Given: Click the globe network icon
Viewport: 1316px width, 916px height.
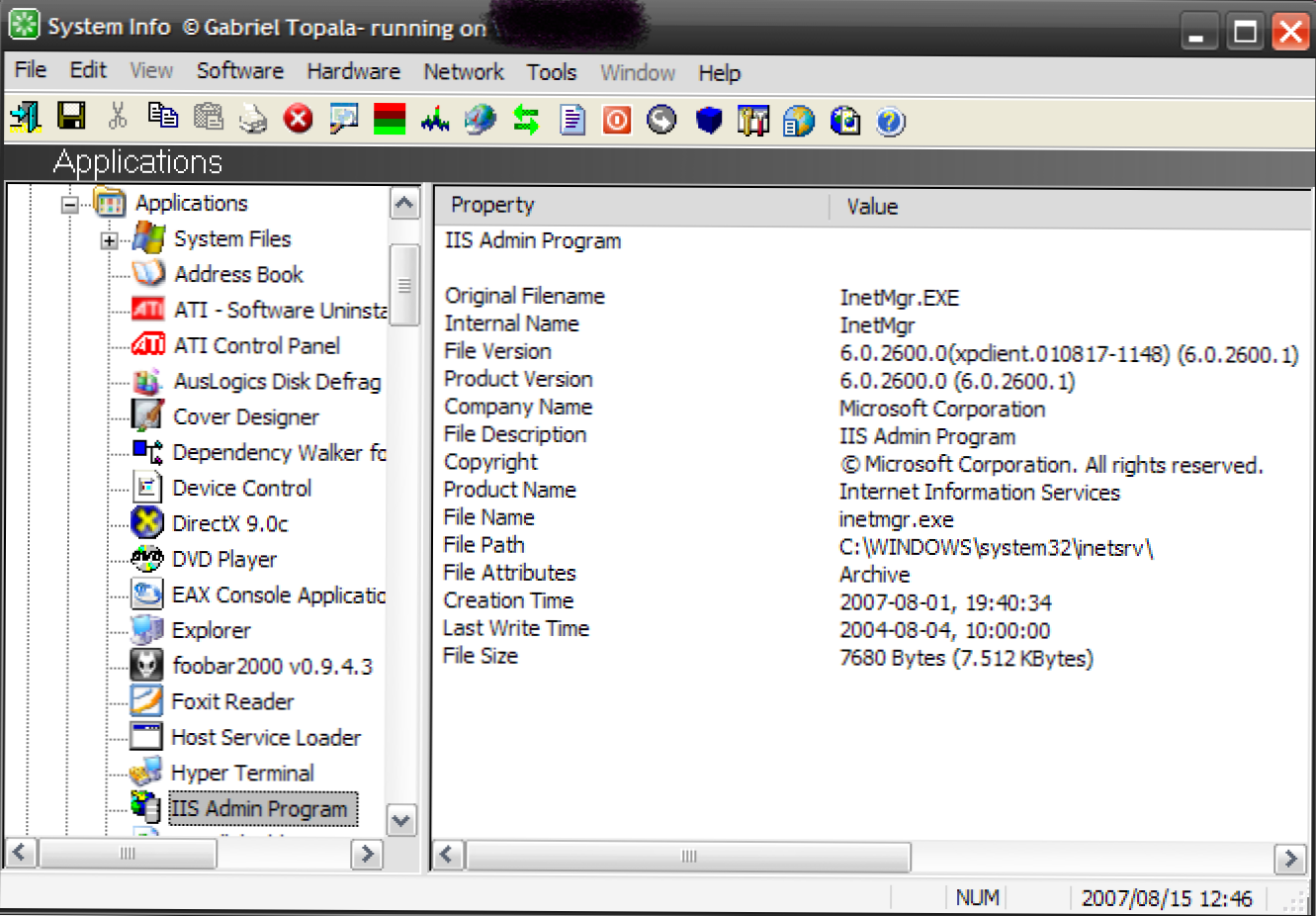Looking at the screenshot, I should click(x=481, y=121).
